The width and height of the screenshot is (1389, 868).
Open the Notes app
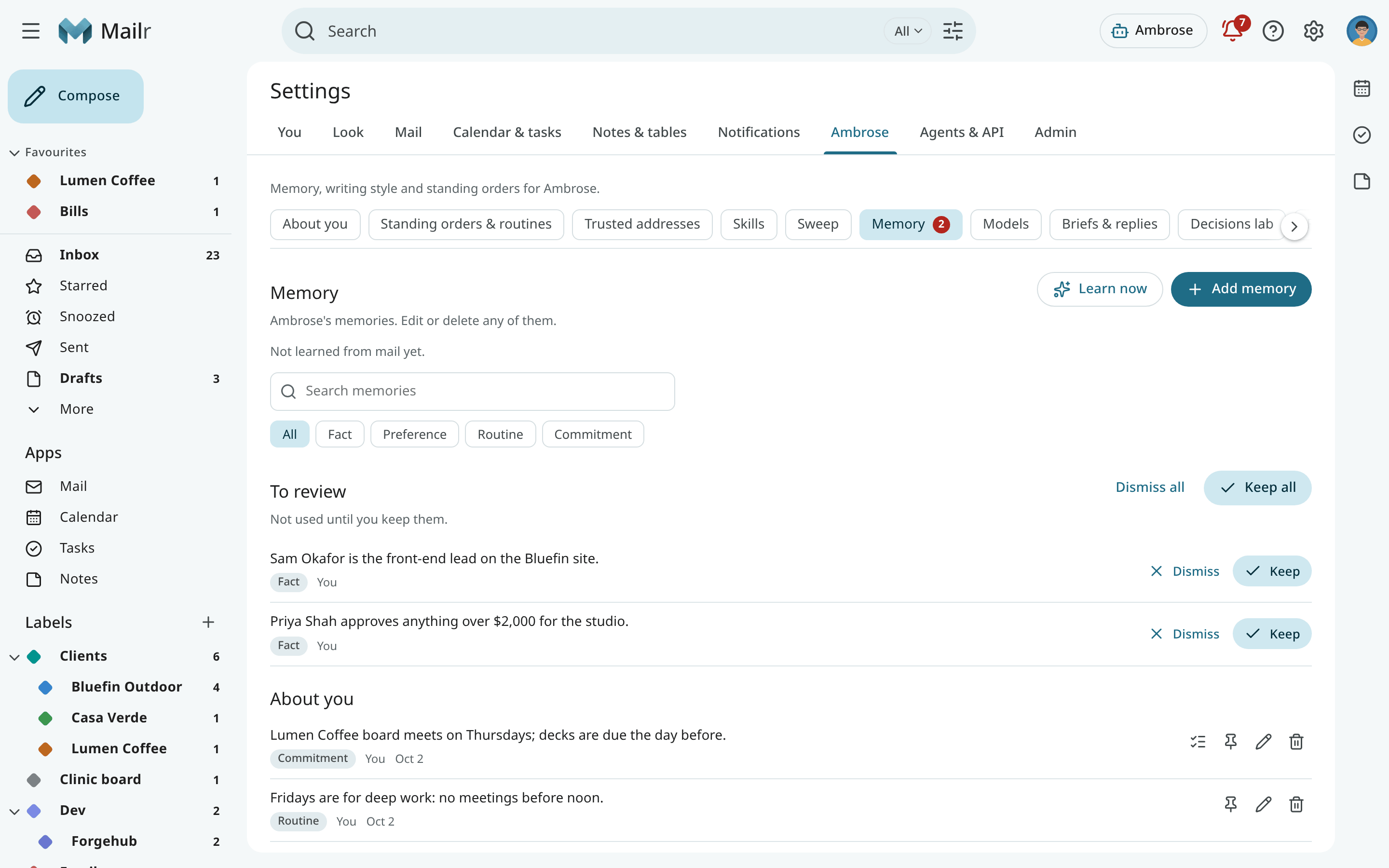(116, 579)
